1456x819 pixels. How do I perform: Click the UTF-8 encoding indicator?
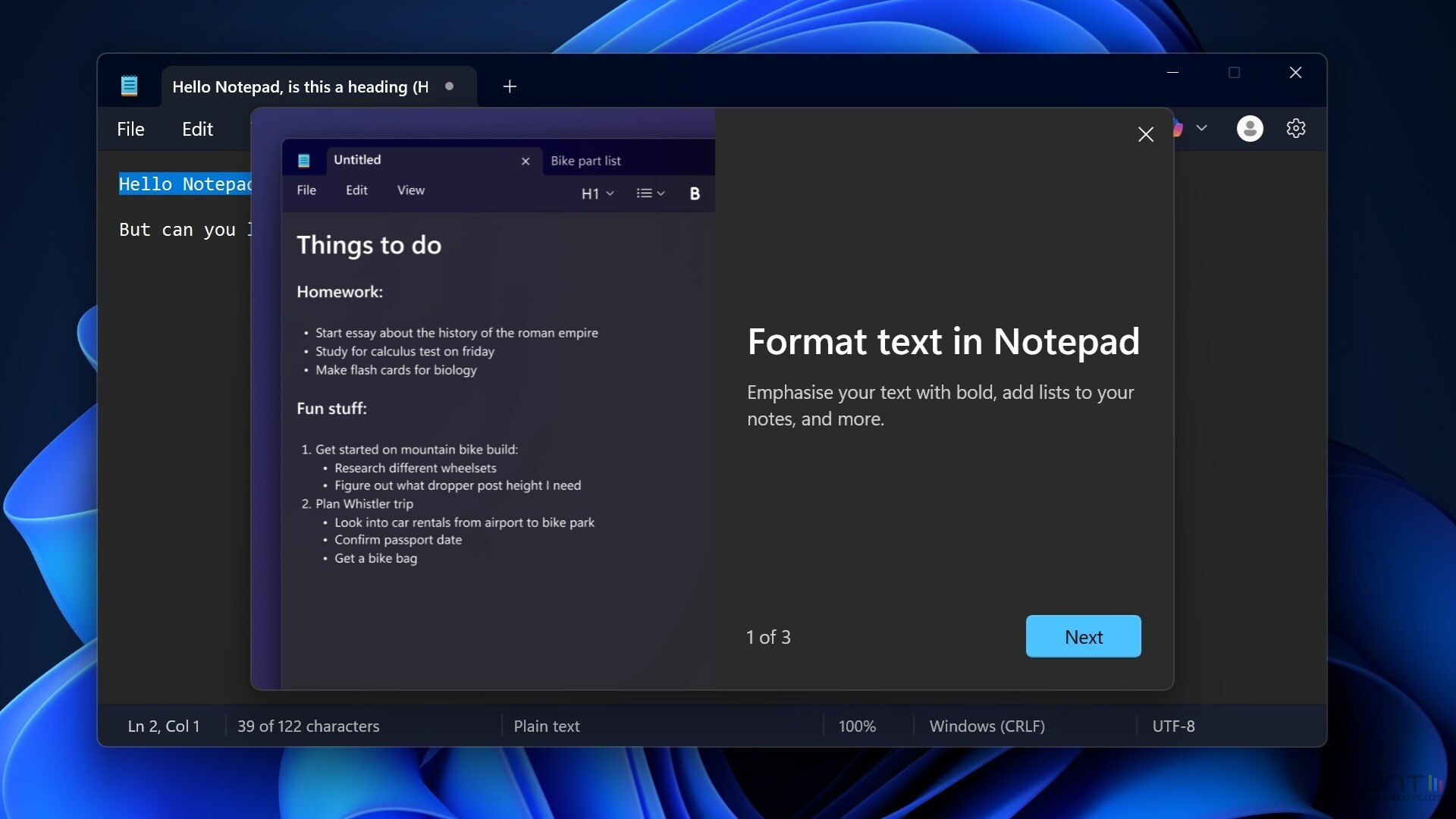pos(1173,726)
